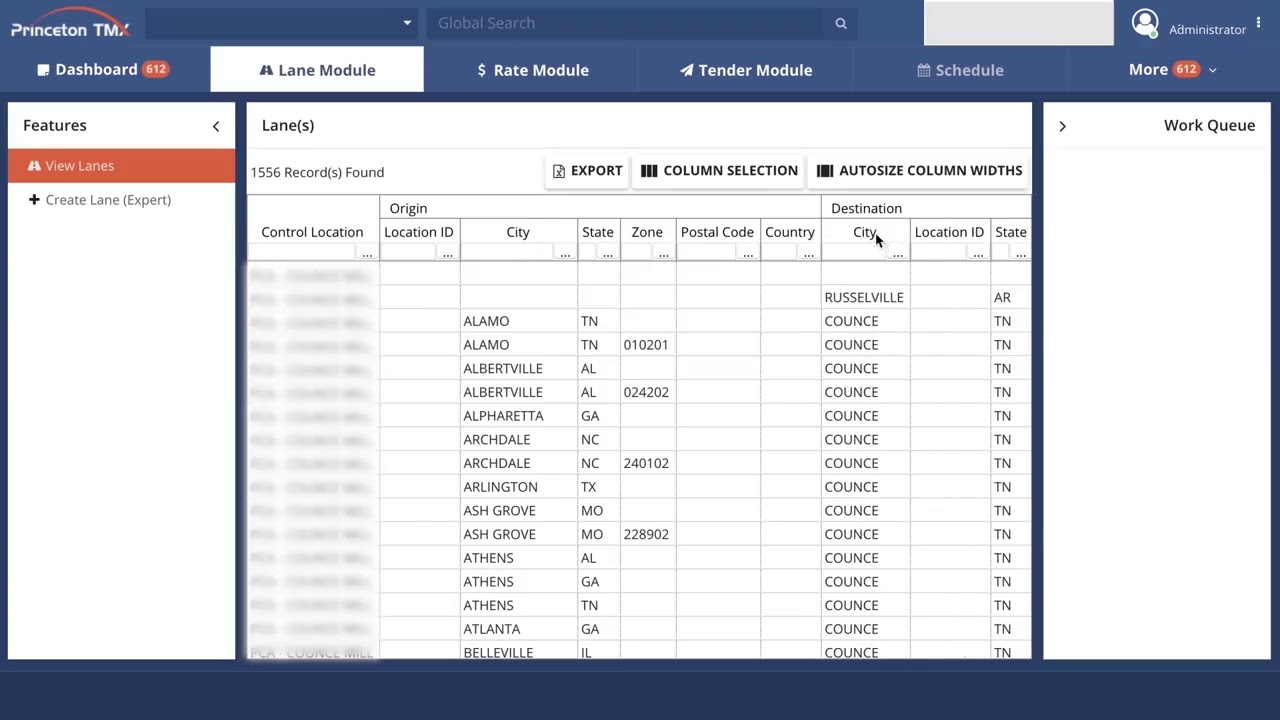Open the Tender Module tab
Screen dimensions: 1280x720
(x=746, y=70)
